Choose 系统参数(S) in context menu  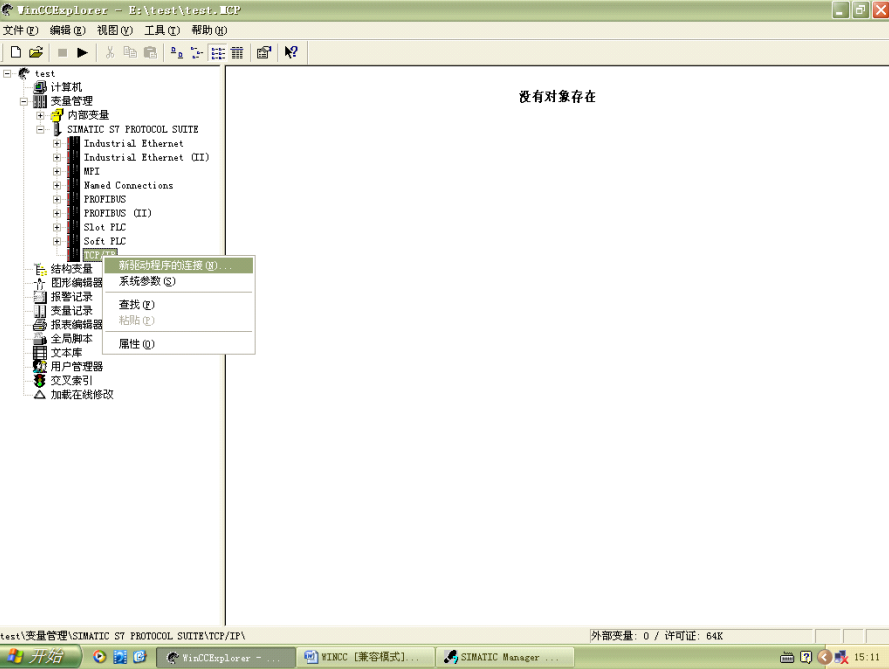[x=179, y=281]
